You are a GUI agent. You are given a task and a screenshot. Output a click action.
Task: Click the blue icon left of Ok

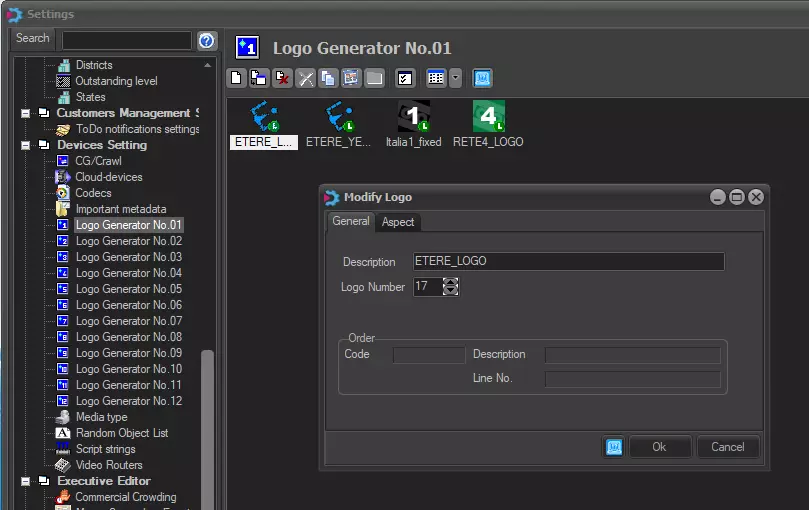(x=614, y=447)
